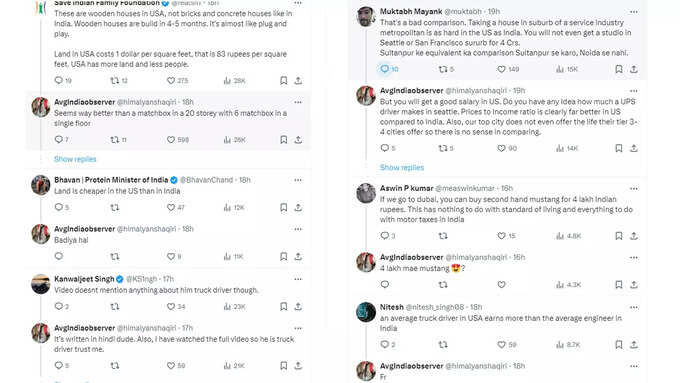
Task: Retweet Muktabh Mayank's reply
Action: coord(443,69)
